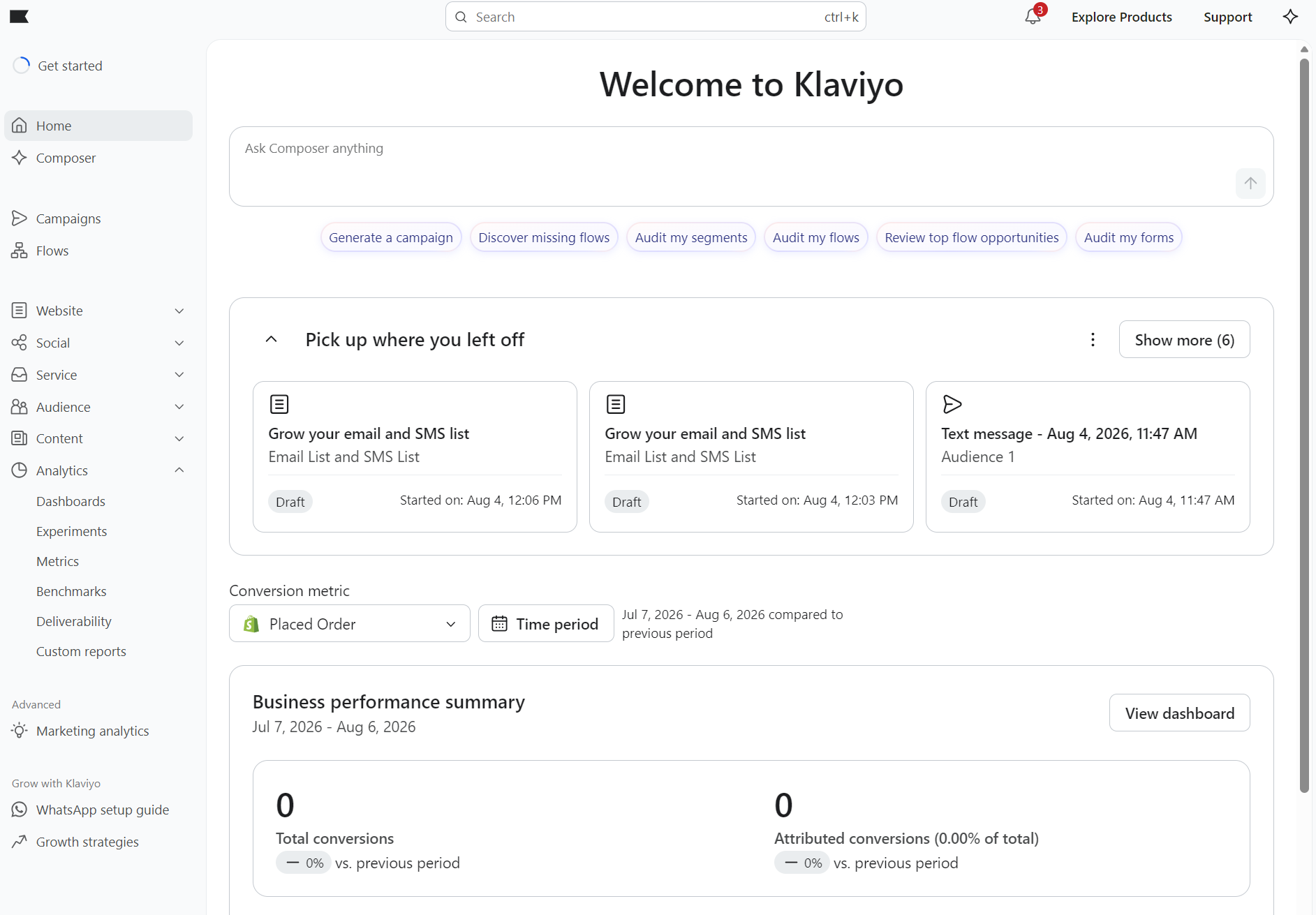
Task: Click send icon on Text message card
Action: point(952,404)
